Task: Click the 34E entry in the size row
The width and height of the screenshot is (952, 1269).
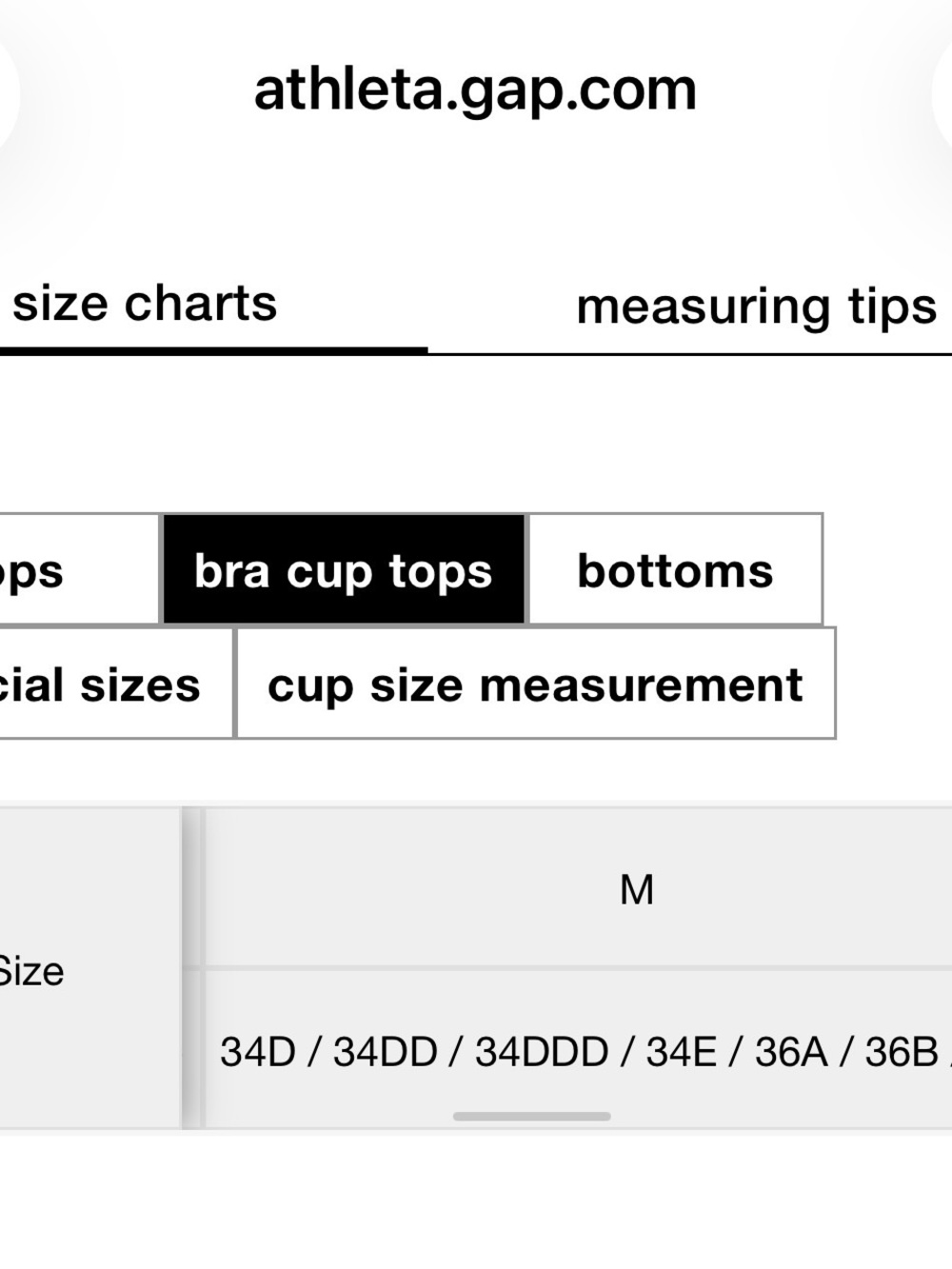Action: pyautogui.click(x=682, y=1052)
